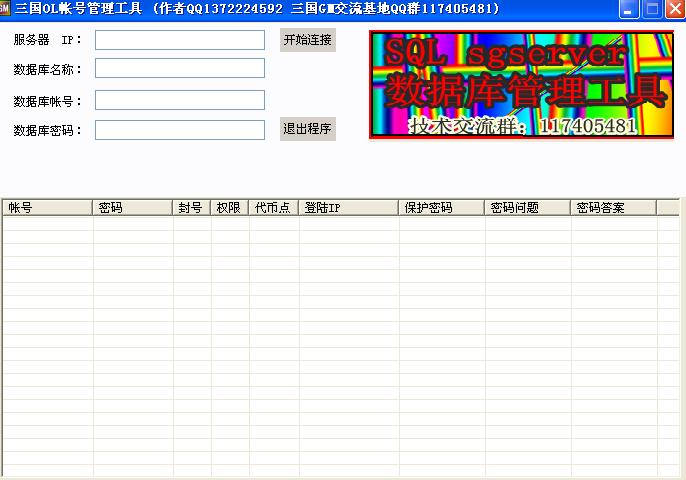Click the 保护密码 column header
The height and width of the screenshot is (480, 686).
[x=441, y=208]
